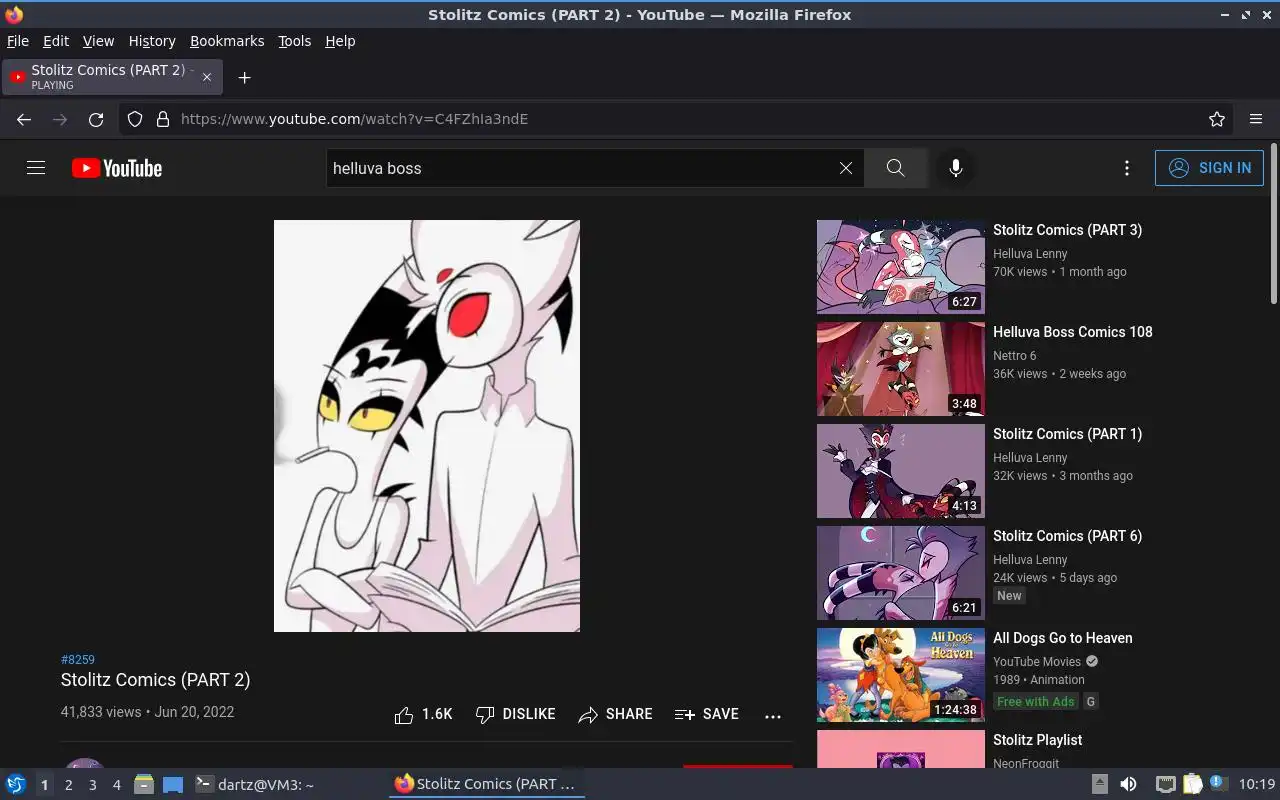
Task: Open the system start menu
Action: [15, 784]
